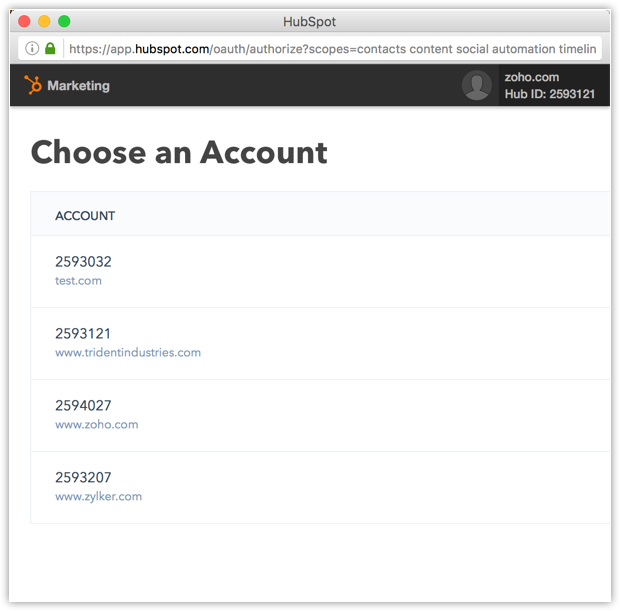
Task: Click the HubSpot sprocket logo icon
Action: click(33, 85)
